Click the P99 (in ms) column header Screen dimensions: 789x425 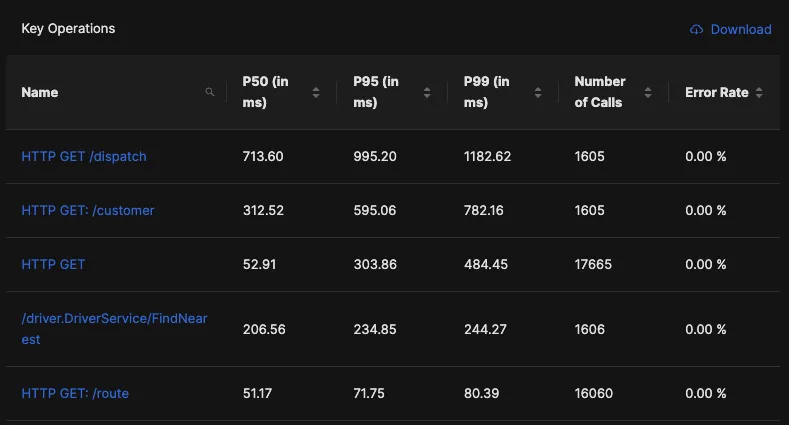pos(487,92)
